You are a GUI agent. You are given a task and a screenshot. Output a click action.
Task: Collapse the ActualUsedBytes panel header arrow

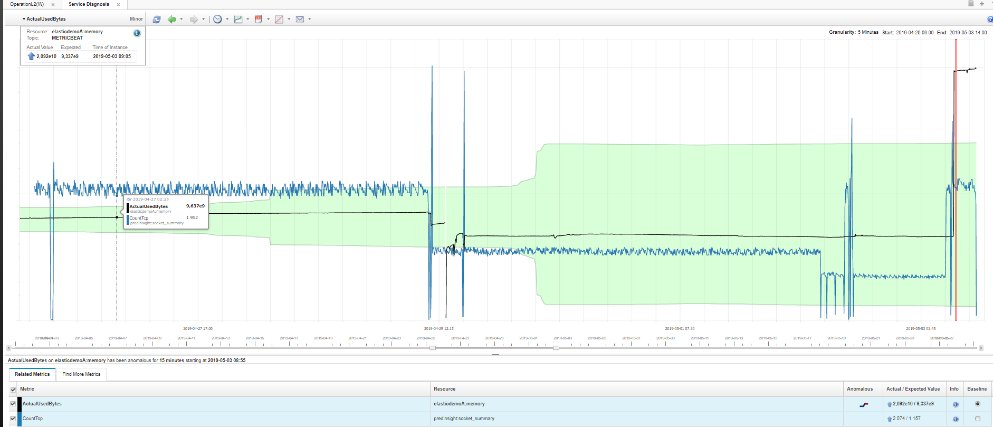coord(23,19)
